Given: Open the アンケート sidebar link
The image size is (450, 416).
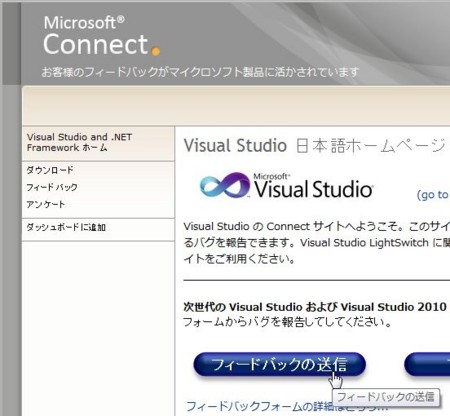Looking at the screenshot, I should pos(45,204).
